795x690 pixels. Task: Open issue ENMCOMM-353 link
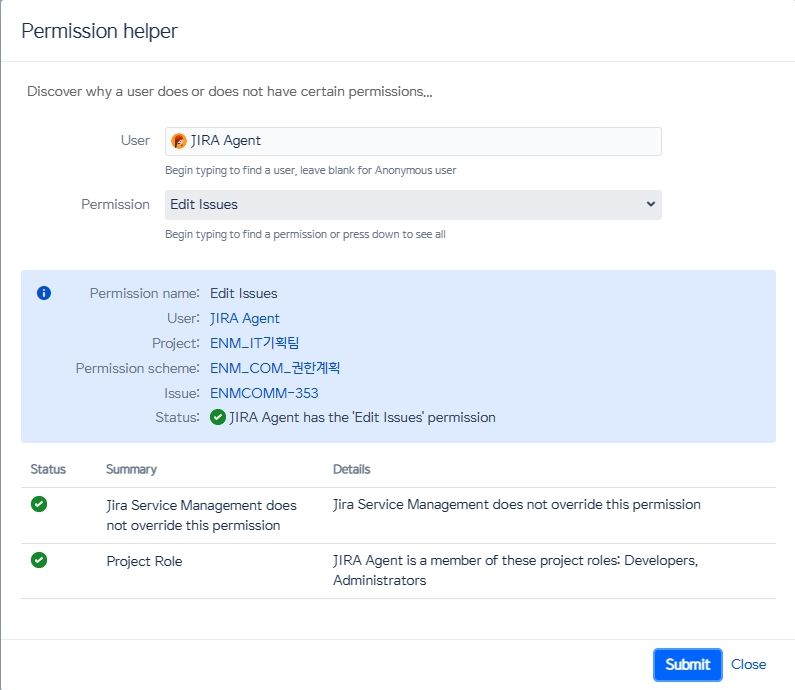coord(264,393)
